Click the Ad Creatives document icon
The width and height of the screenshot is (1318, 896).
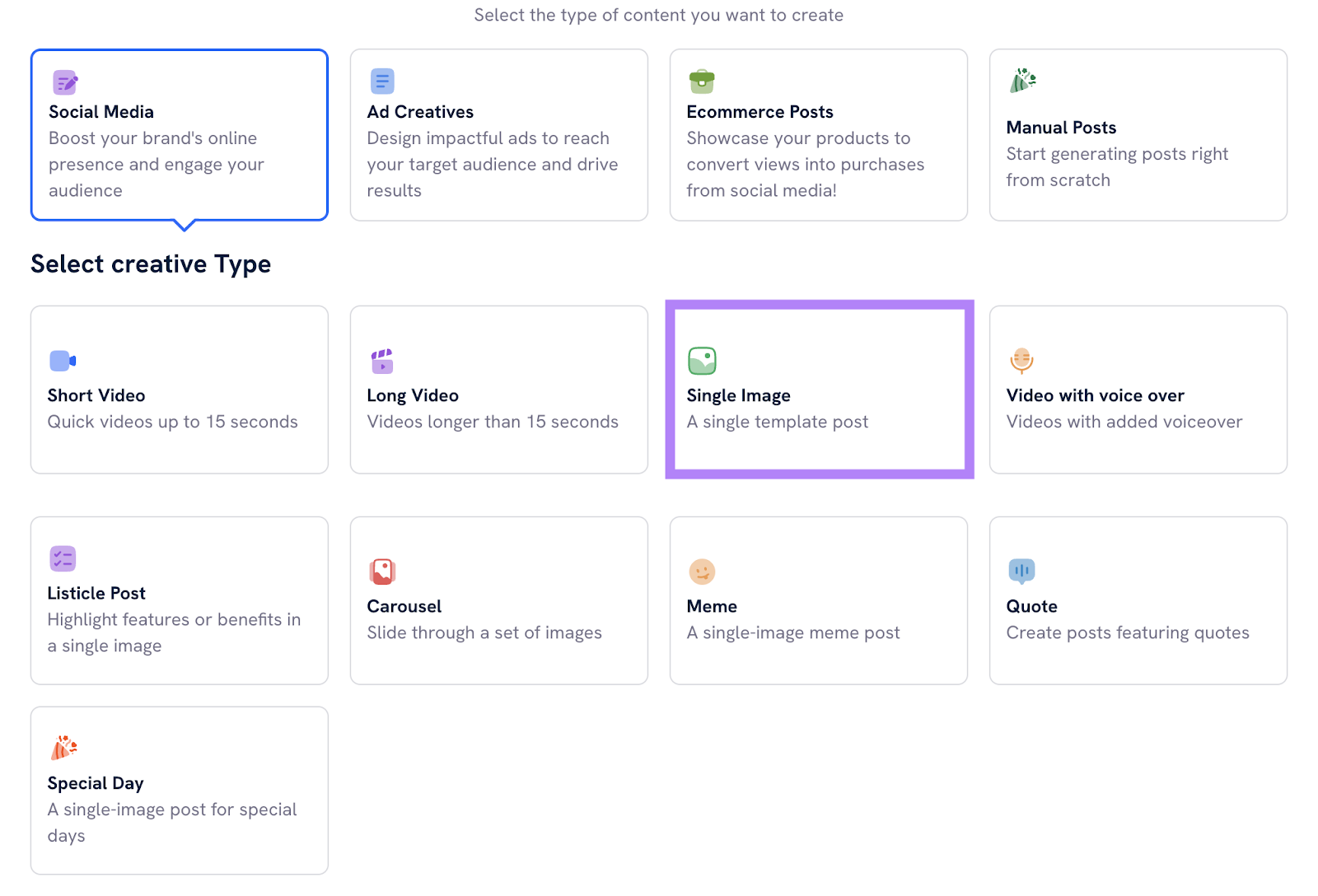pyautogui.click(x=382, y=82)
